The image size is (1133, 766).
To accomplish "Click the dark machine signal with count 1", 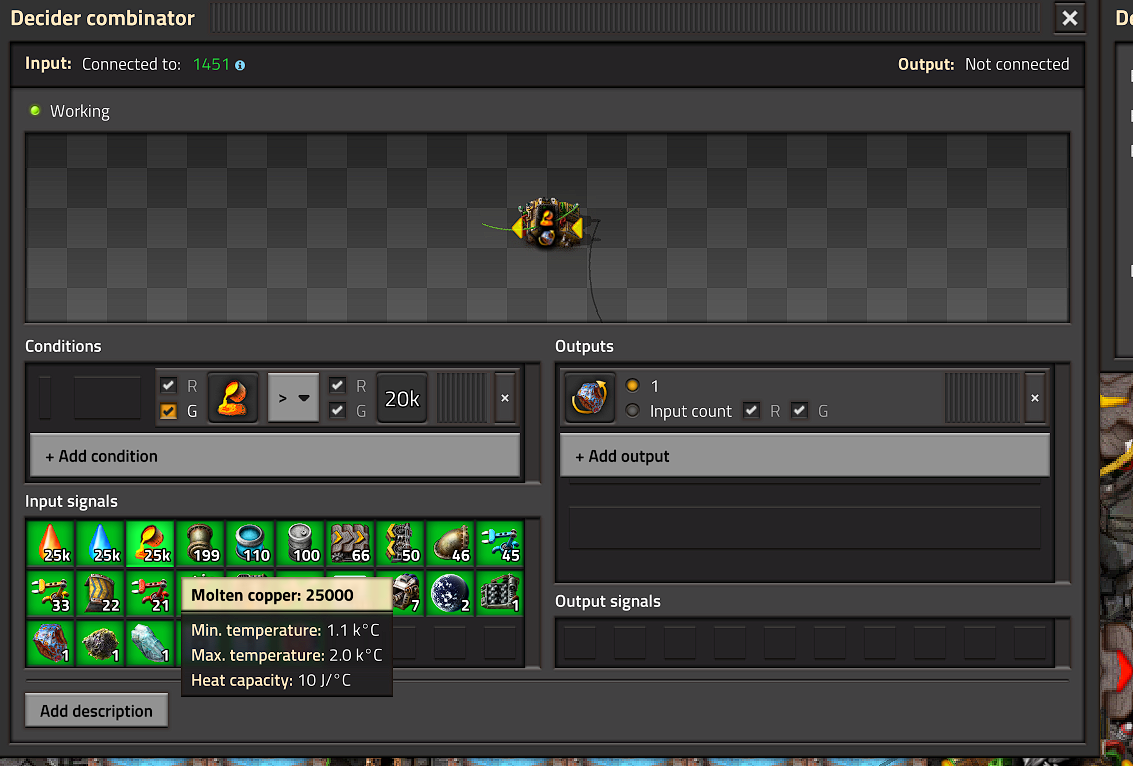I will (x=499, y=593).
